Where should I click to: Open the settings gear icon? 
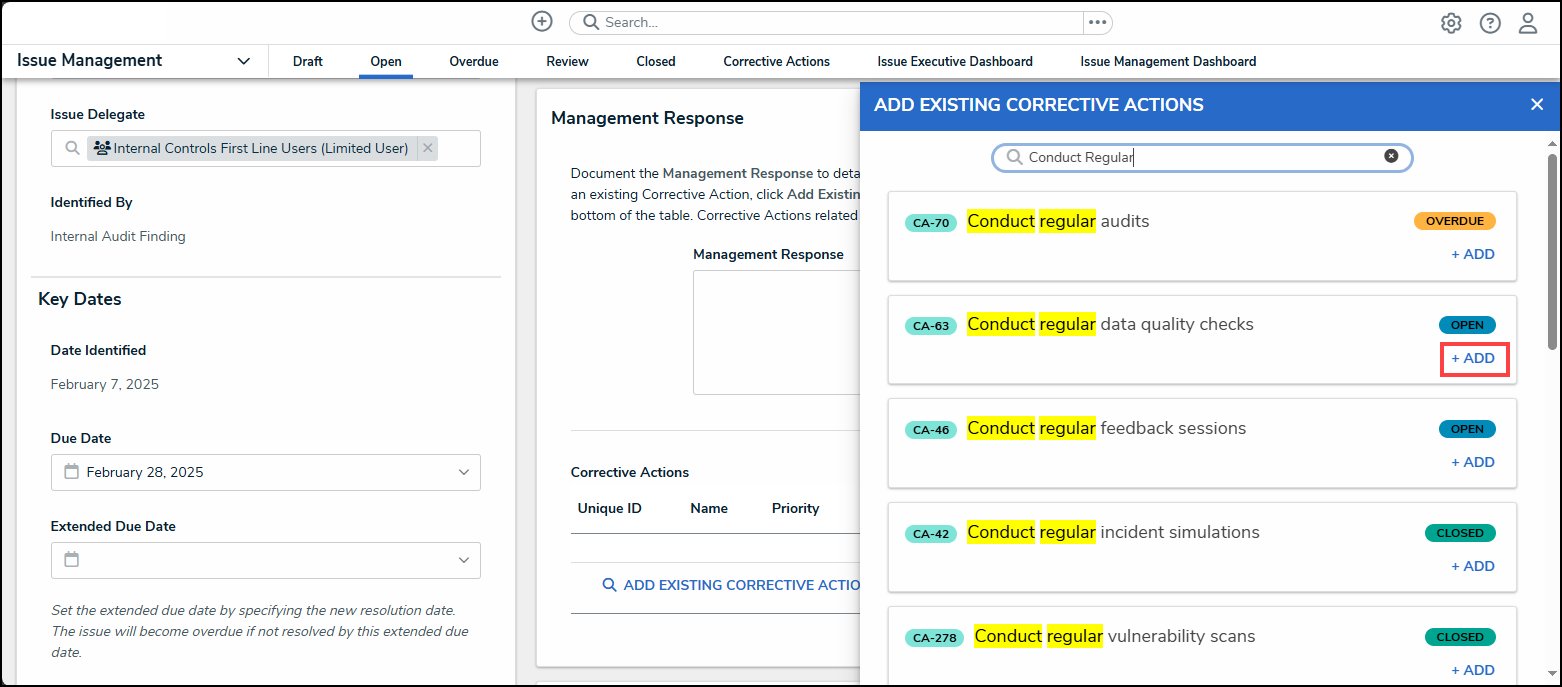pyautogui.click(x=1451, y=23)
